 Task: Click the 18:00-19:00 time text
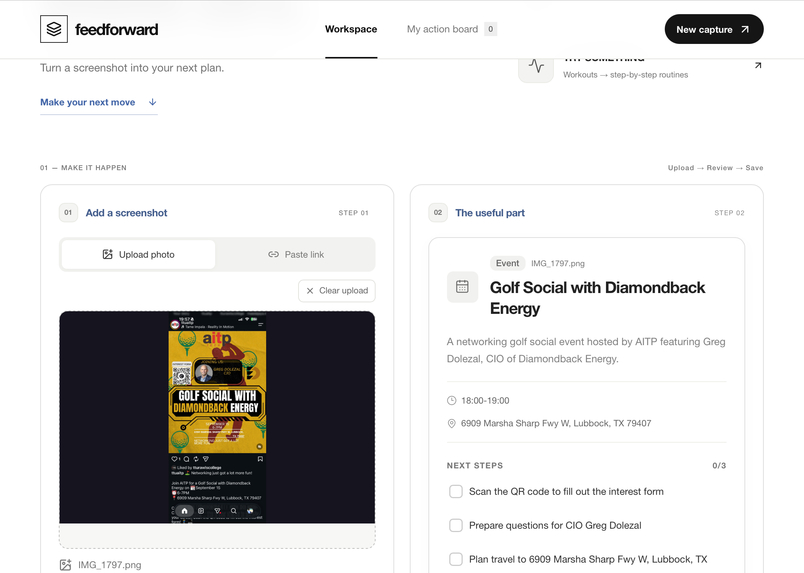pos(485,401)
